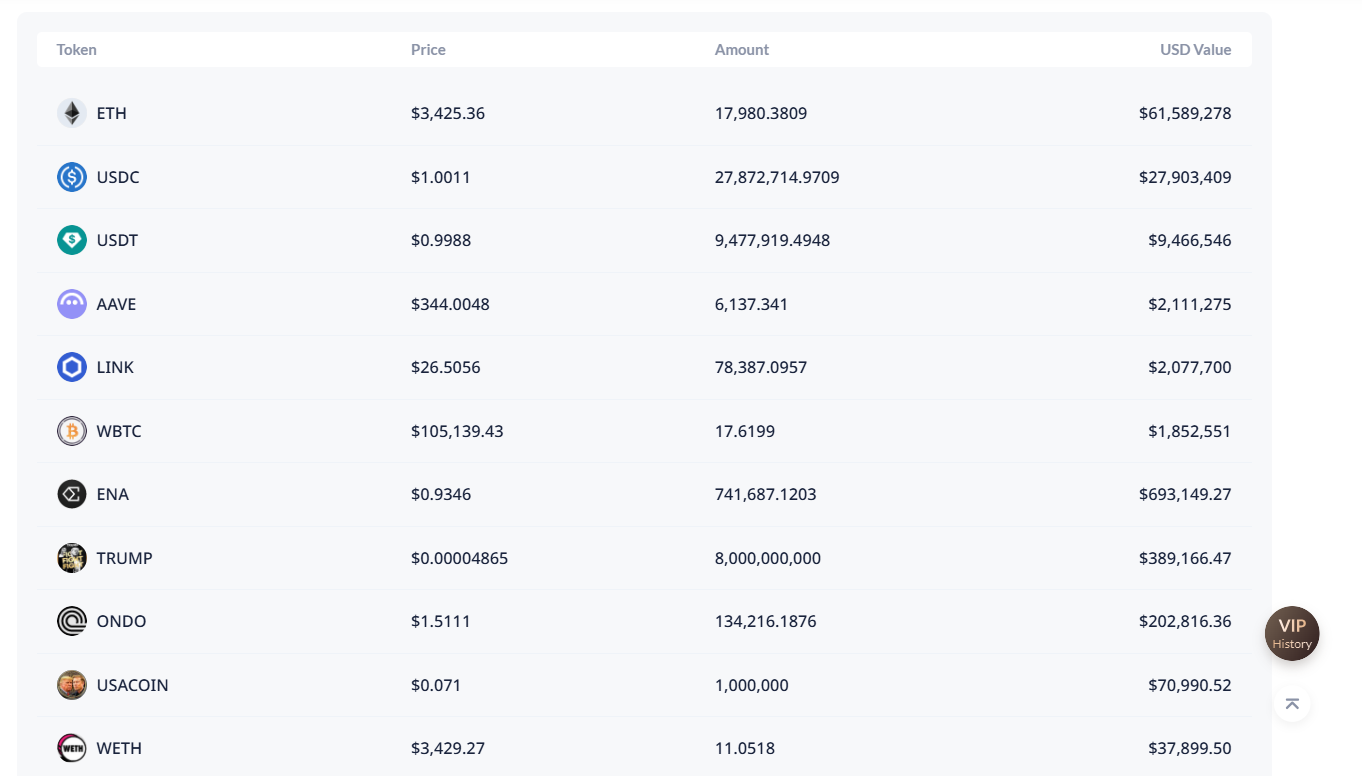Click the USACOIN token icon
The width and height of the screenshot is (1362, 776).
pyautogui.click(x=72, y=685)
